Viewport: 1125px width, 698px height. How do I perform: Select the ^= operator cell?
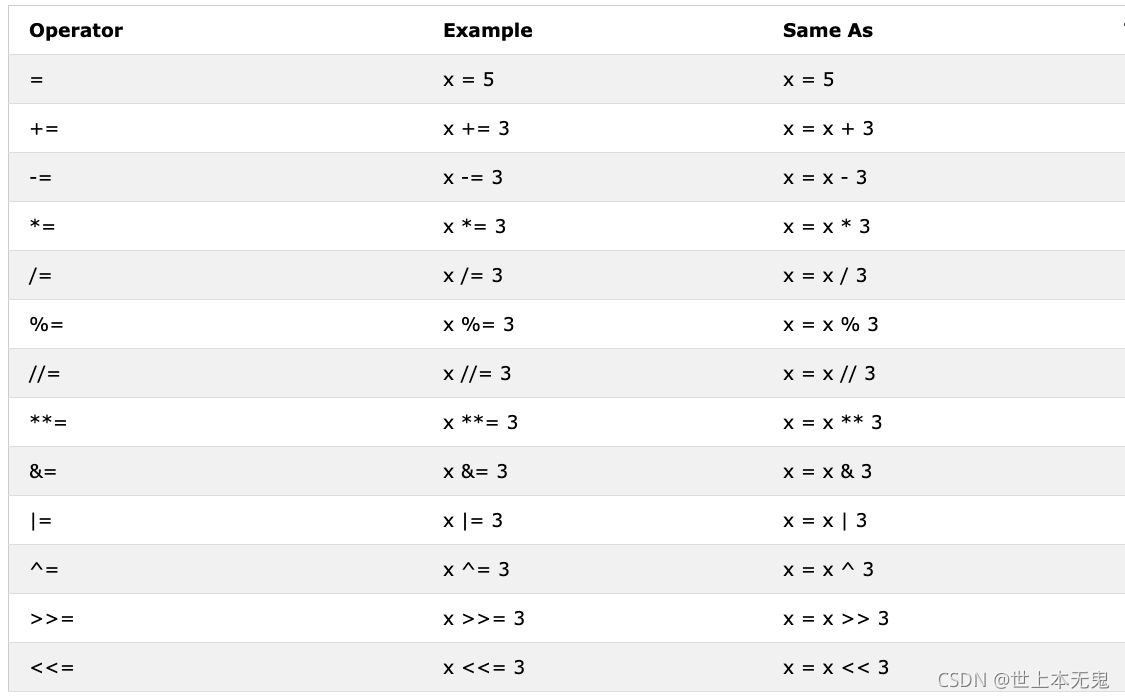point(44,570)
